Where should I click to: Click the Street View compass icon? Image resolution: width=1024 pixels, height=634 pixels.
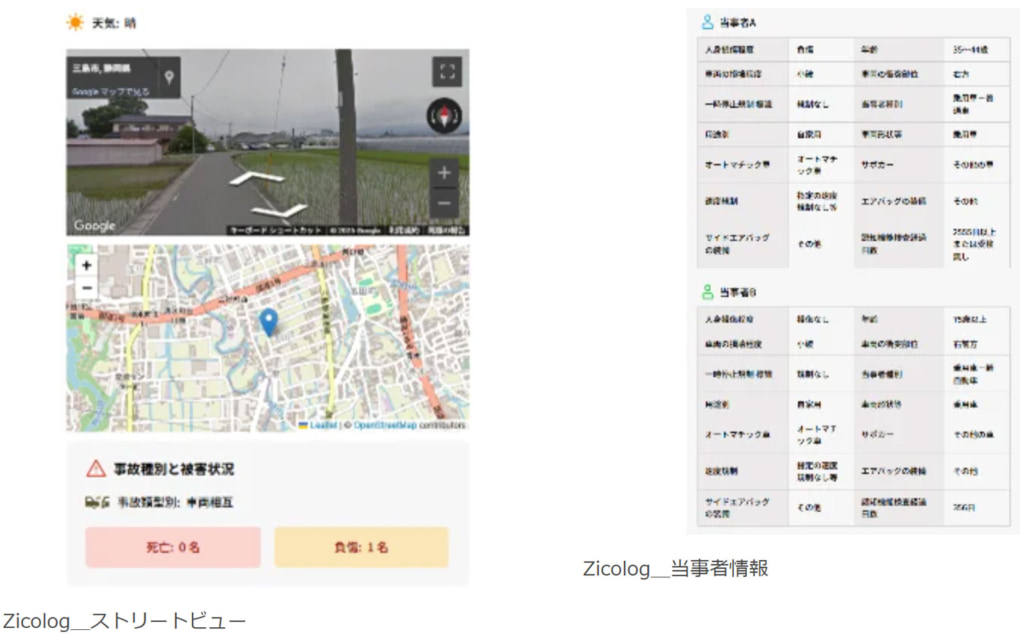tap(443, 116)
